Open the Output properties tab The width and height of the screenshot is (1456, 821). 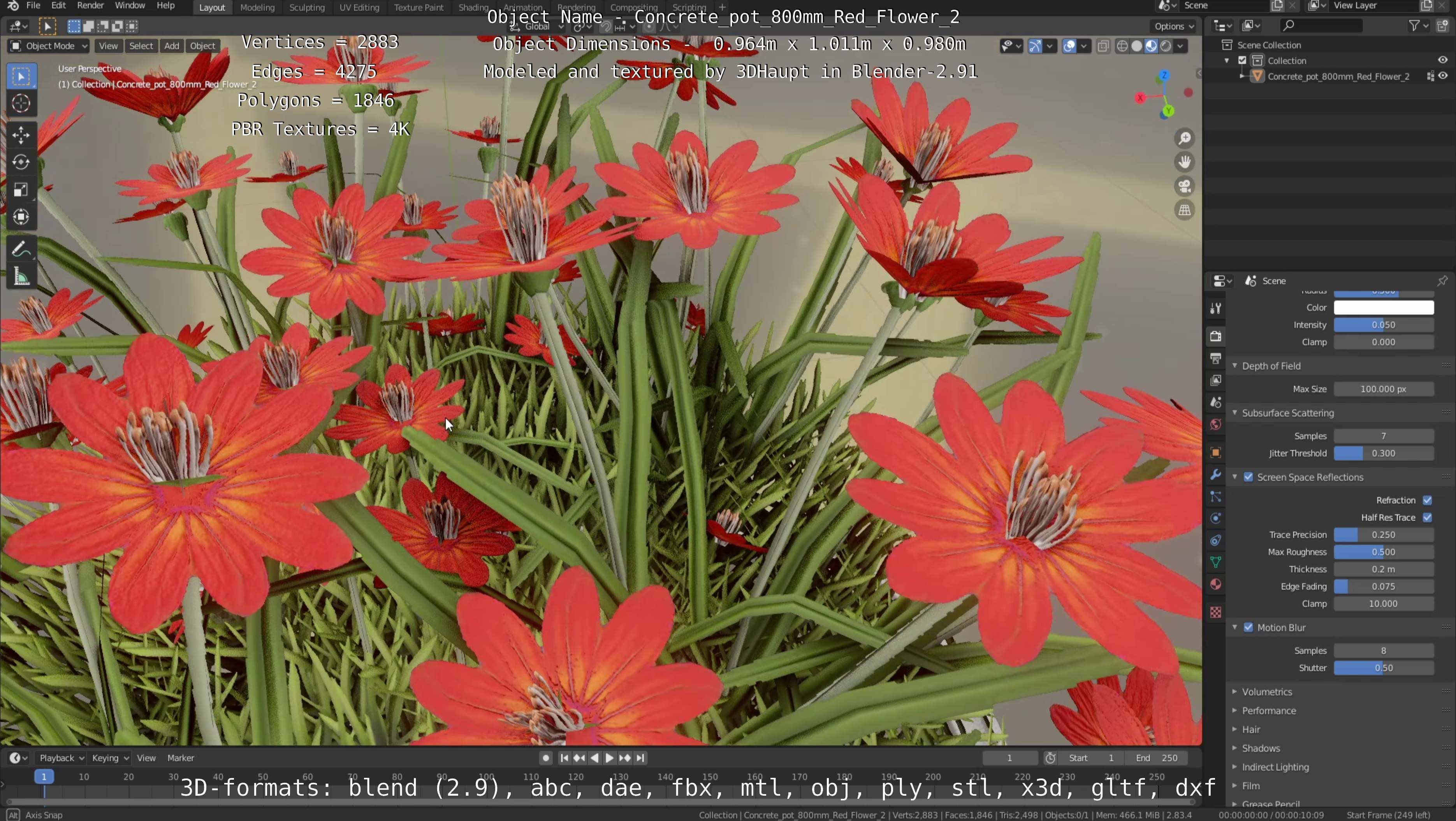tap(1216, 358)
